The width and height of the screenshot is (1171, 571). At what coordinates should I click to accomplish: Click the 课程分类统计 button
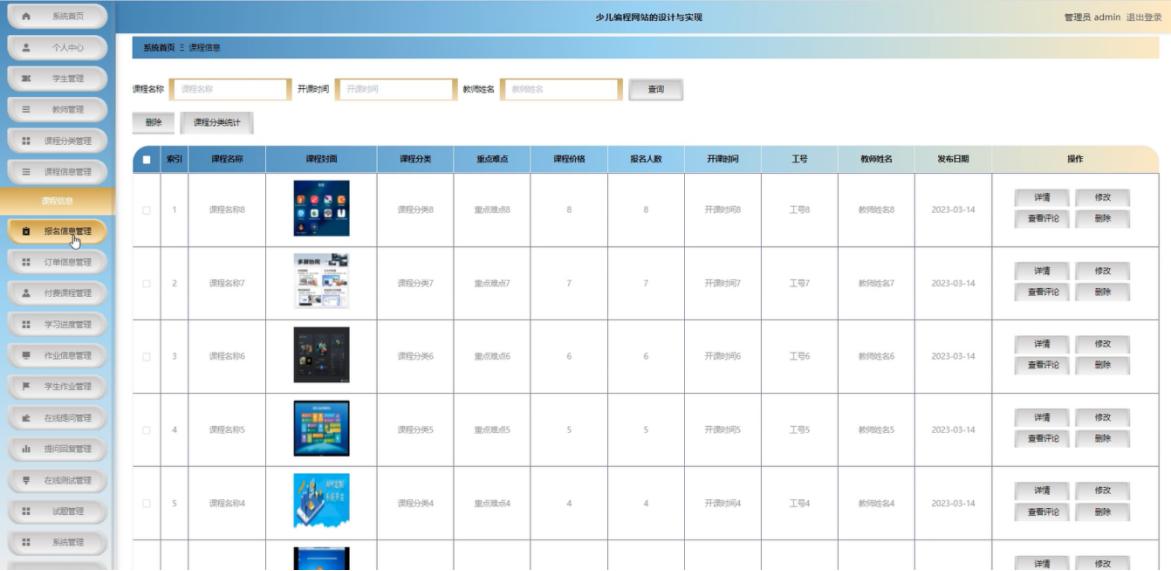[x=217, y=122]
